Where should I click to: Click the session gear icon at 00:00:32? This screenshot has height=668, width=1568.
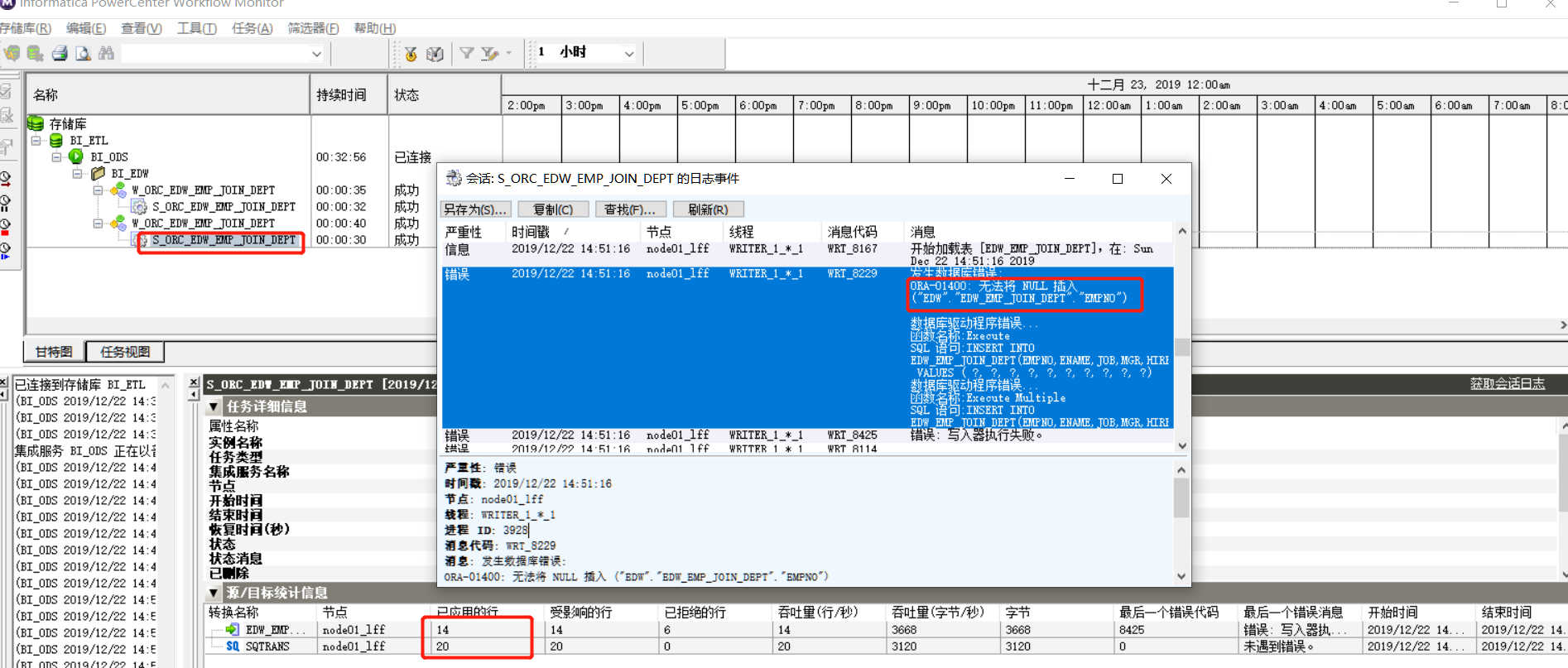pyautogui.click(x=139, y=206)
